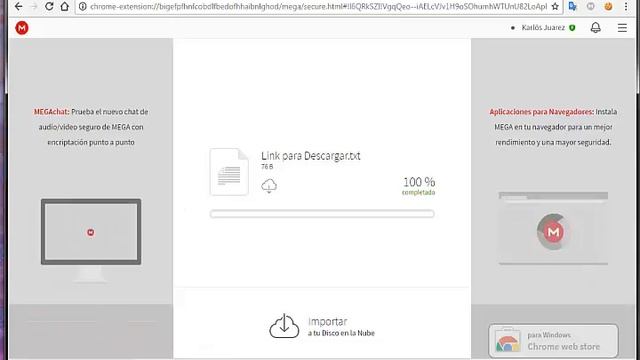The height and width of the screenshot is (360, 640).
Task: Click the green shield badge beside username
Action: (x=572, y=28)
